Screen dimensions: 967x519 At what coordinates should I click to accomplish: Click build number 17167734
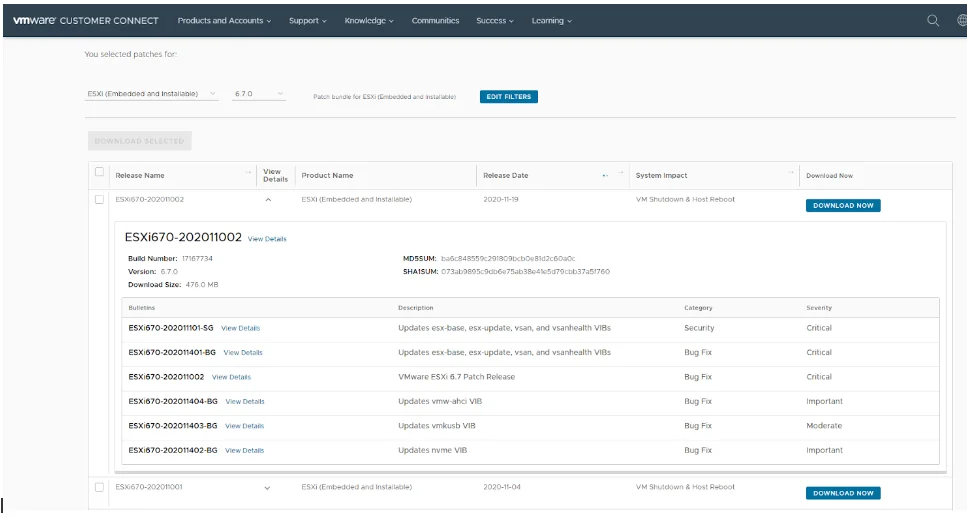[197, 259]
